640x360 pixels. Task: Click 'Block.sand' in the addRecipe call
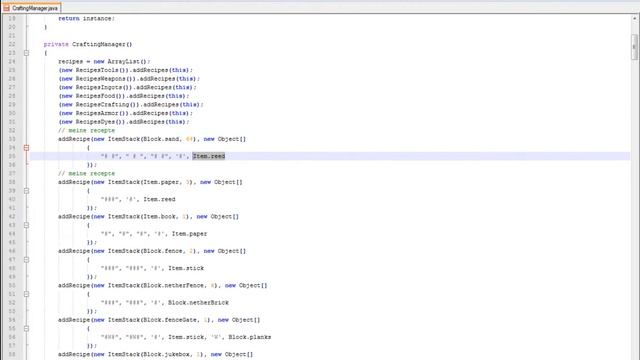coord(161,139)
